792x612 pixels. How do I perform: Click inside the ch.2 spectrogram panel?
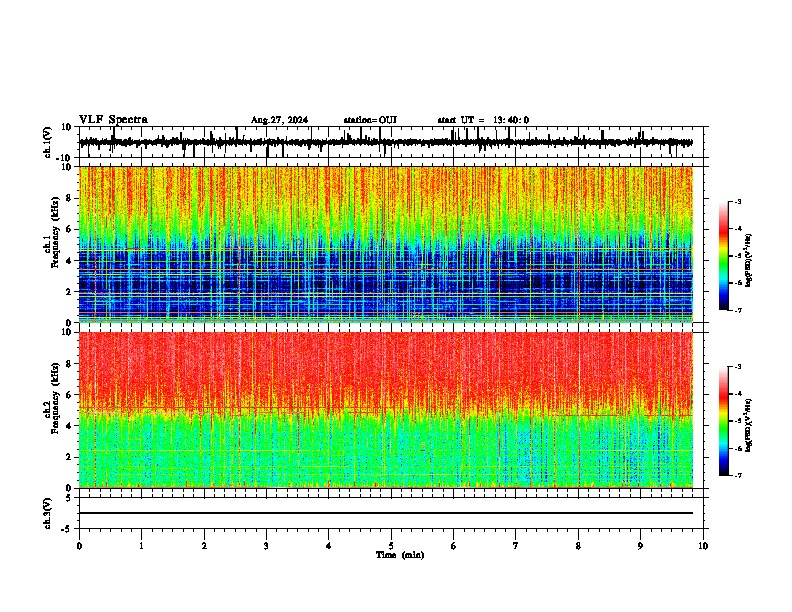tap(386, 410)
